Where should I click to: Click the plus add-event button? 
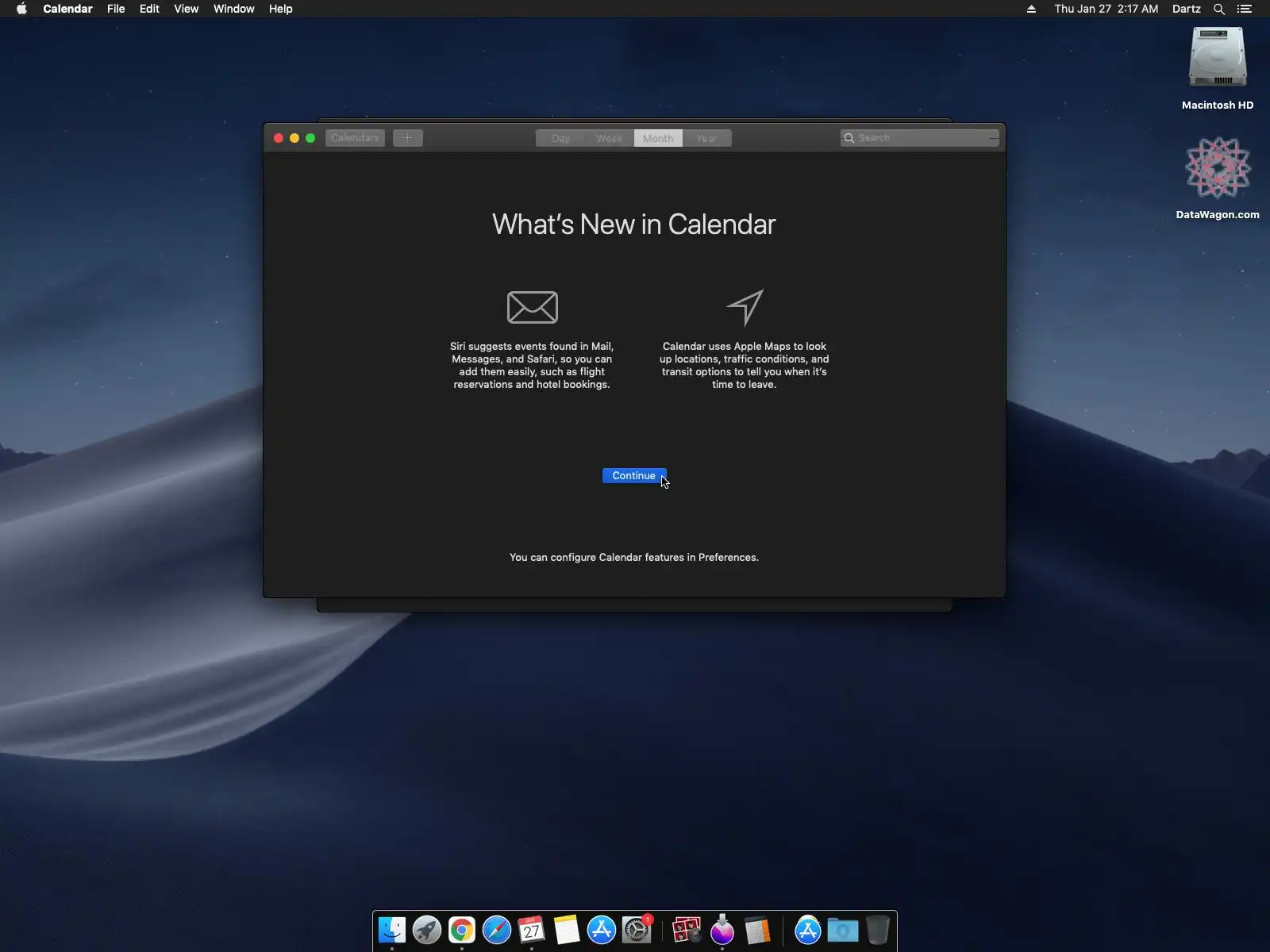coord(407,138)
